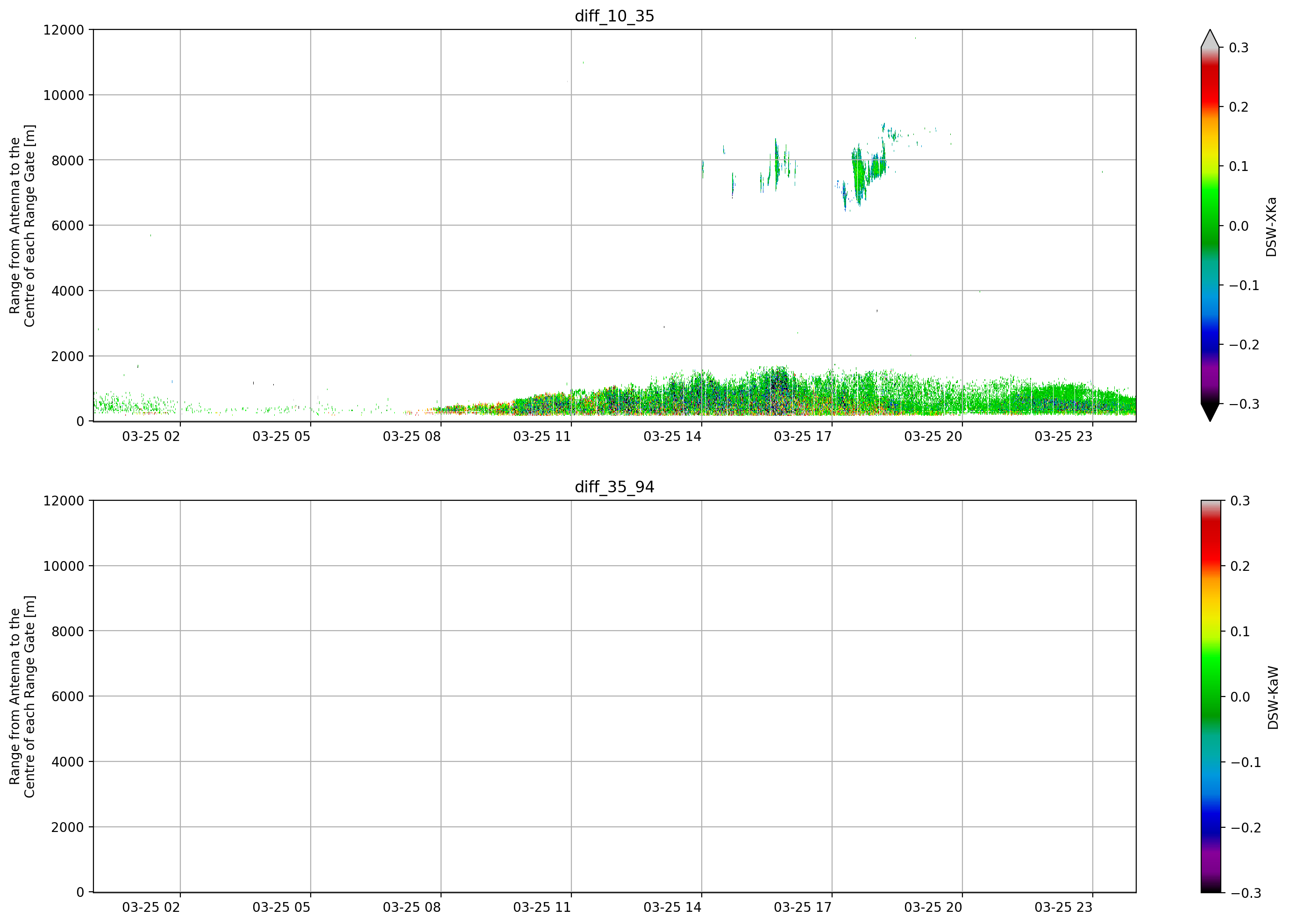
Task: Click the 0.1 tick on DSW-XKa colorbar
Action: 1239,166
